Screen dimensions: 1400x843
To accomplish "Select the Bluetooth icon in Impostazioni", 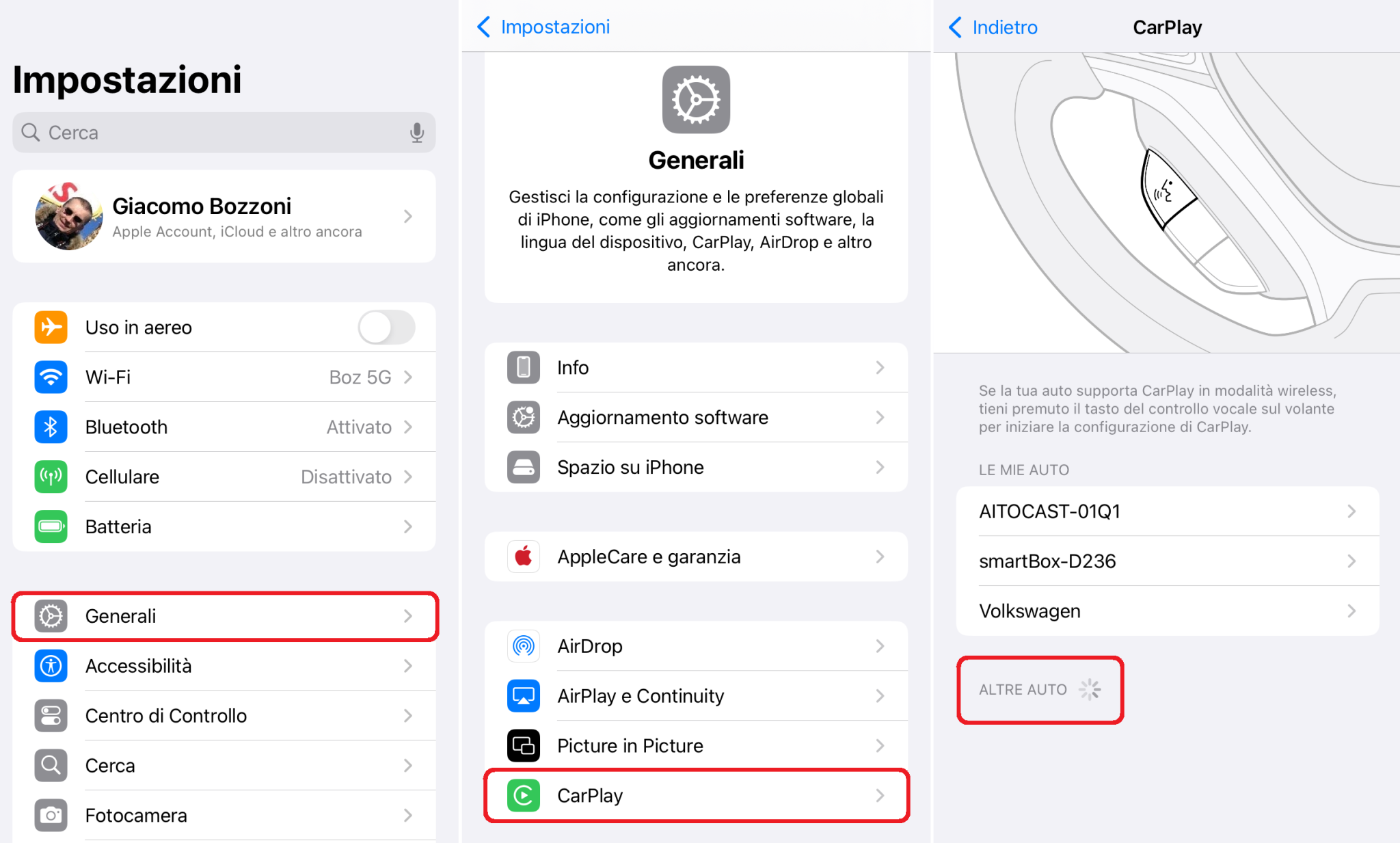I will click(51, 427).
